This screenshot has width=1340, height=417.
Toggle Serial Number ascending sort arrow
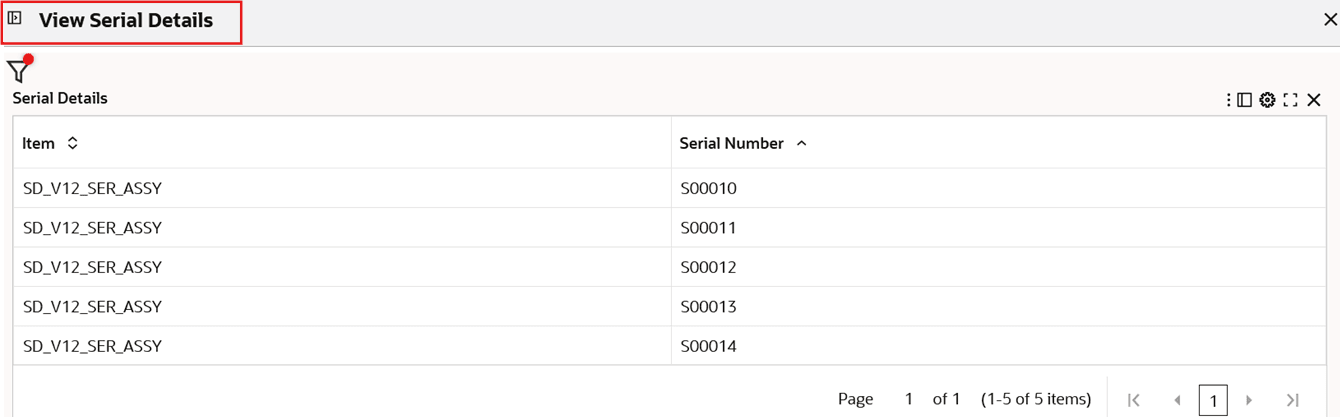click(x=801, y=144)
